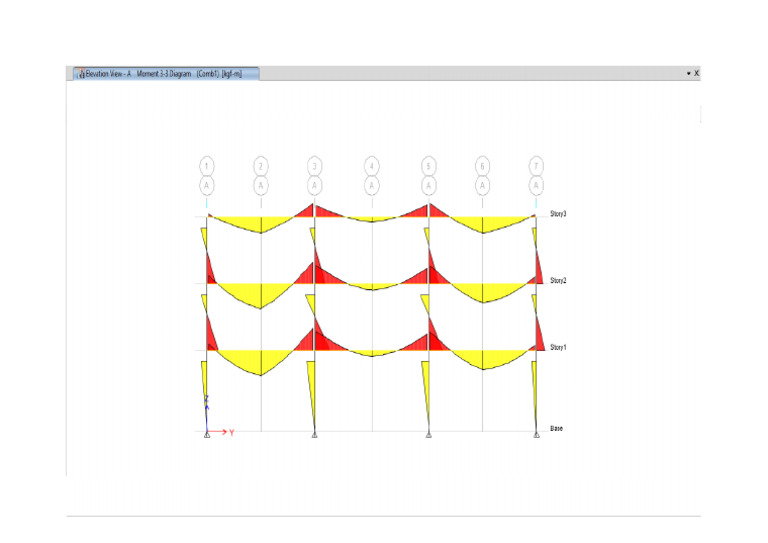Image resolution: width=768 pixels, height=543 pixels.
Task: Select the pinned support at grid 5 base
Action: [429, 434]
